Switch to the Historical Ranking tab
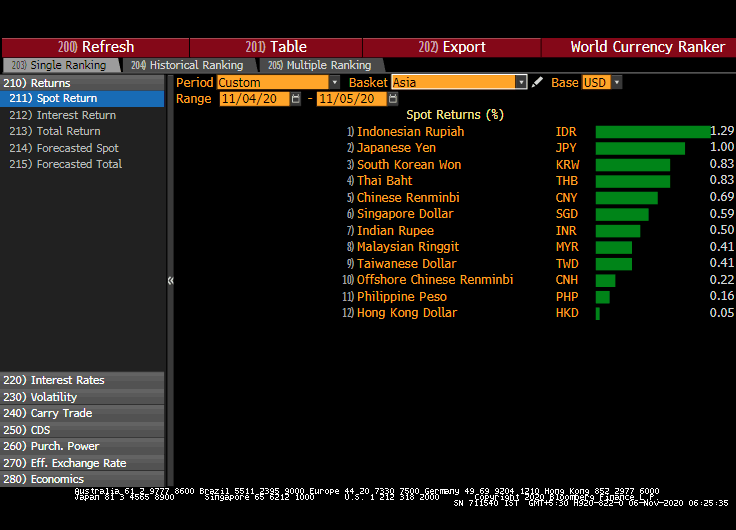 point(187,65)
